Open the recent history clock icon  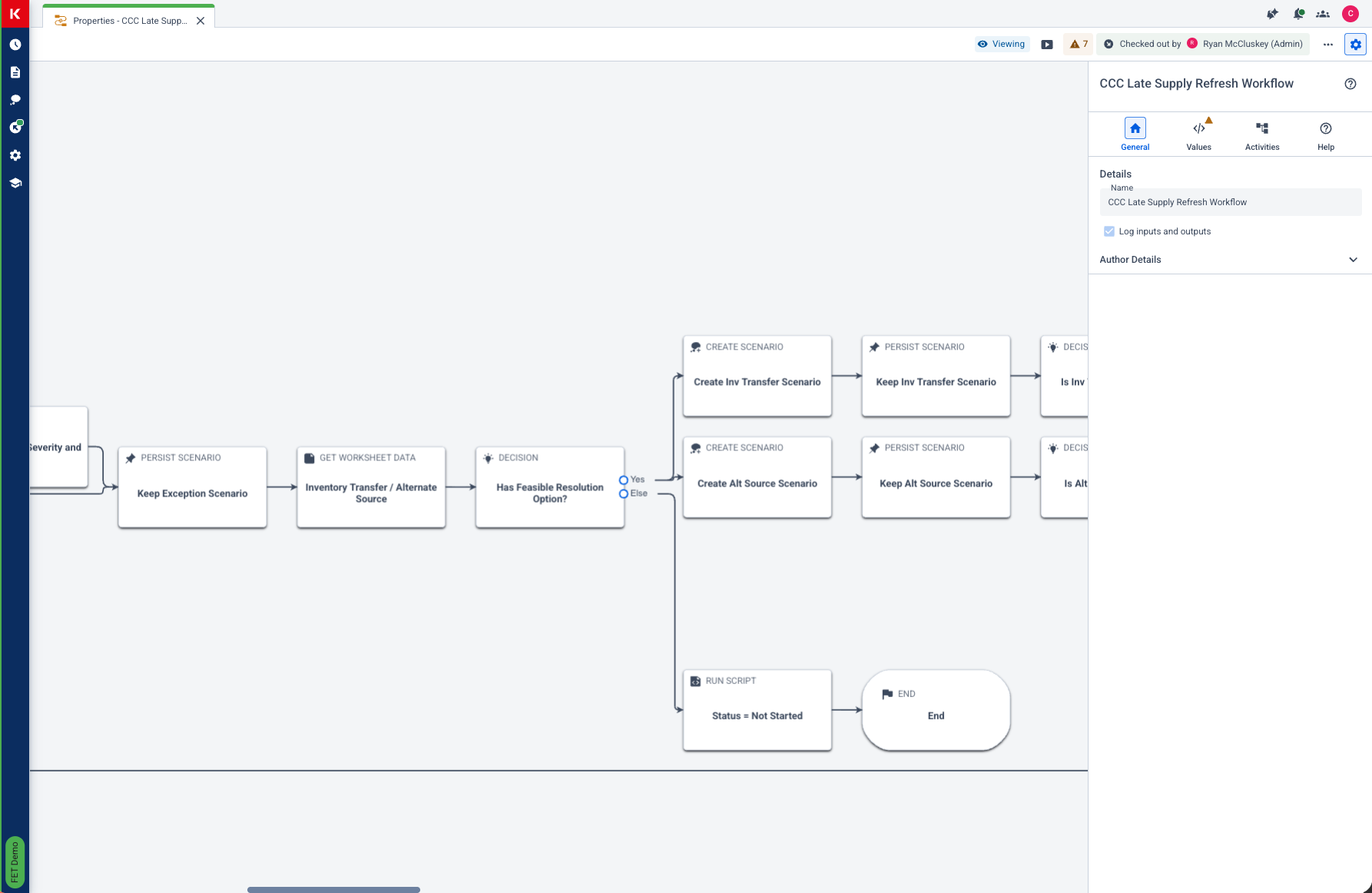[15, 45]
